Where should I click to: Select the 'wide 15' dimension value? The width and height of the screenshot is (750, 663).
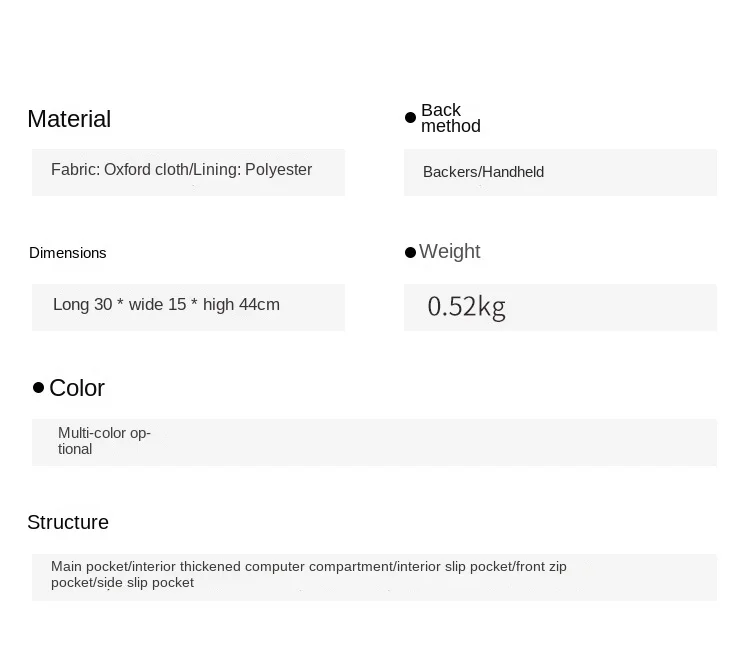[158, 305]
